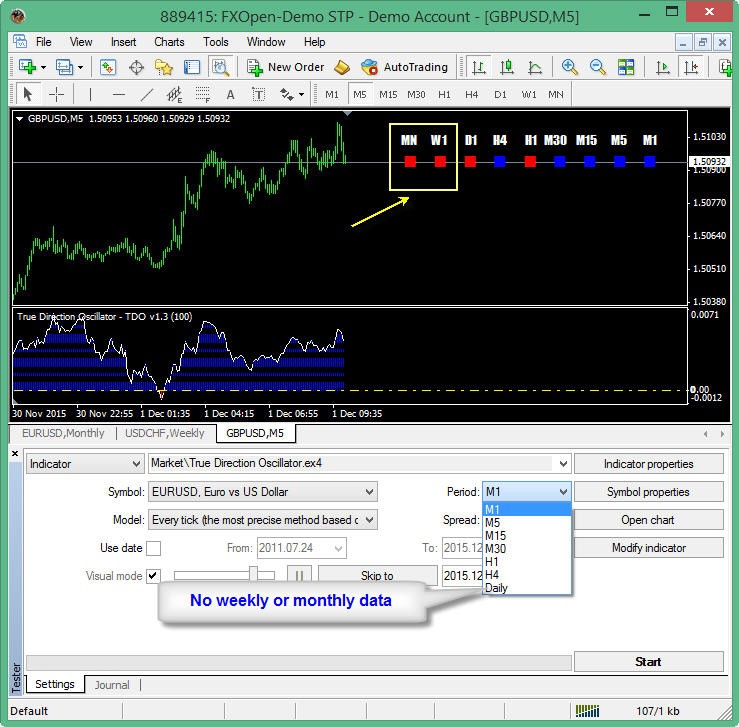Open the Charts menu

169,42
